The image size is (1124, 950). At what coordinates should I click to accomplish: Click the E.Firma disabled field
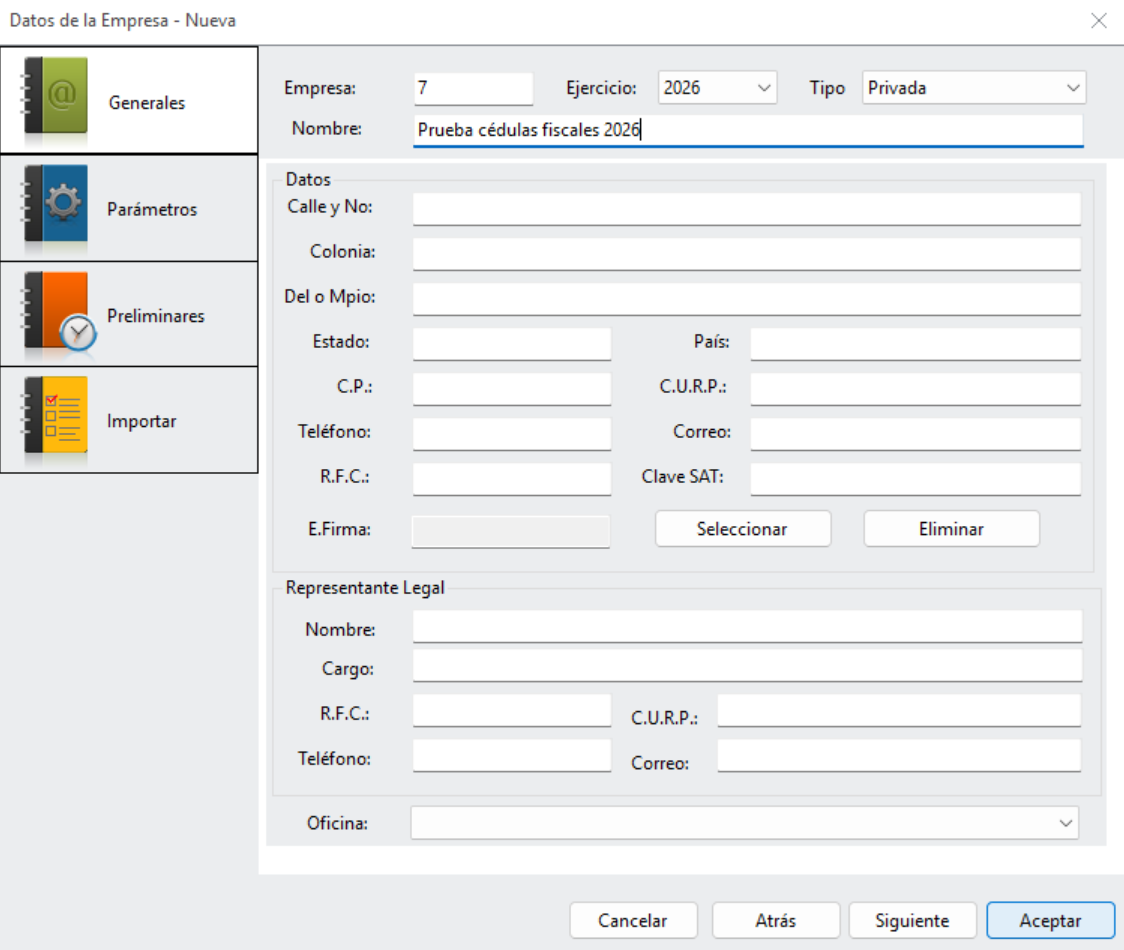coord(510,531)
